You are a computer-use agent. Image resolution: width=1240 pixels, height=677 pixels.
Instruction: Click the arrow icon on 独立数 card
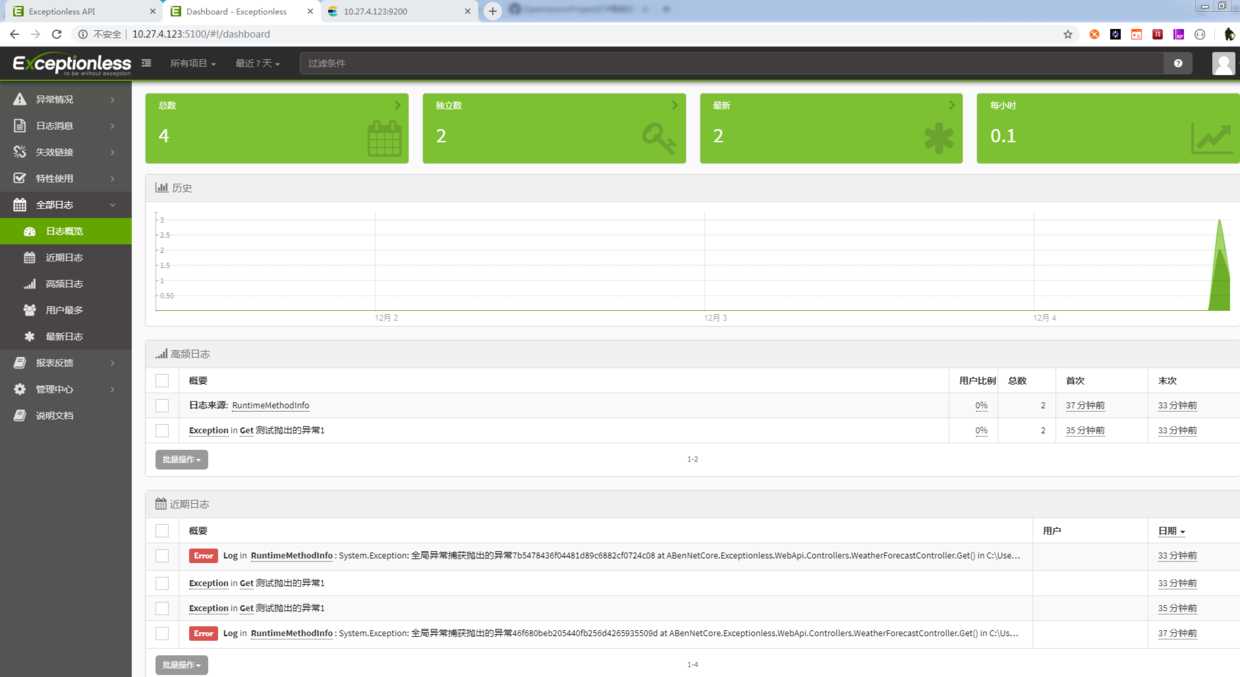coord(674,104)
